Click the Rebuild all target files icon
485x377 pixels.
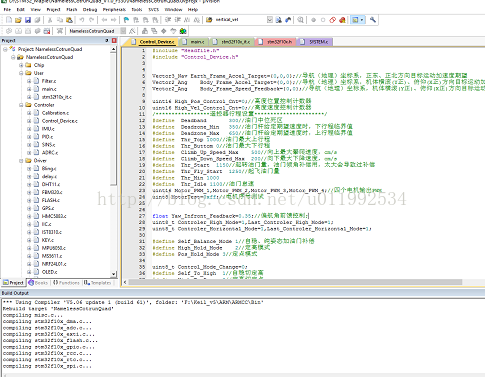point(28,31)
